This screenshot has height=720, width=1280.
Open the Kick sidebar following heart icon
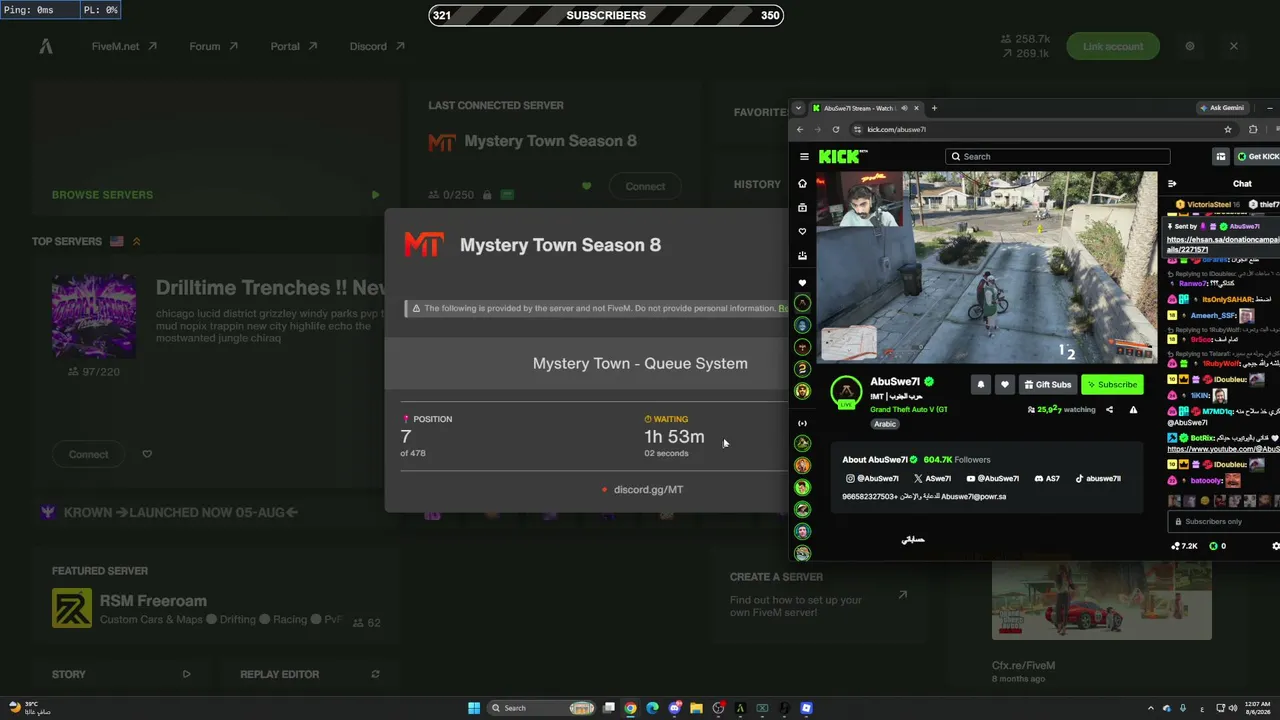click(802, 232)
